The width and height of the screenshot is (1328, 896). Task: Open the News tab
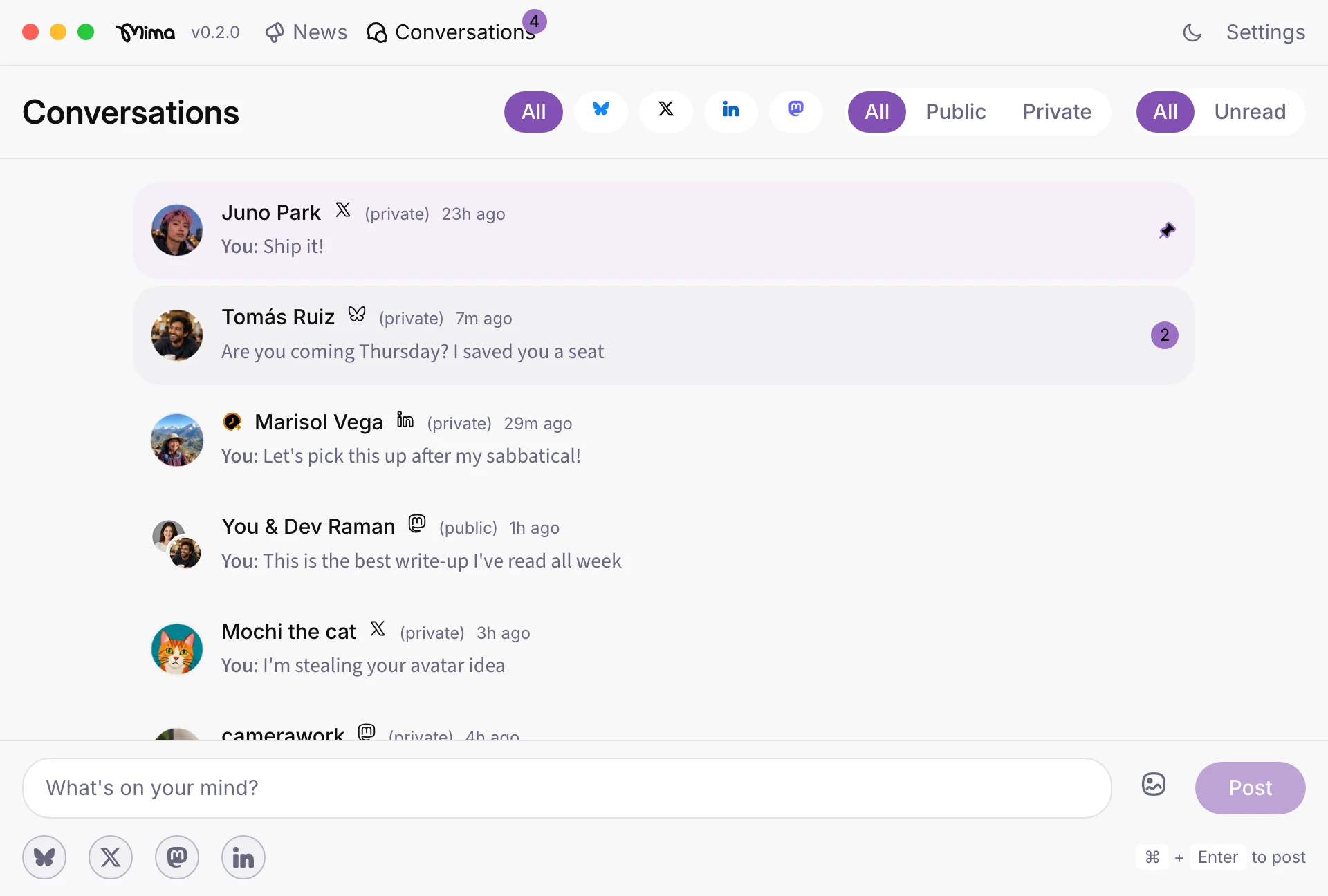306,32
